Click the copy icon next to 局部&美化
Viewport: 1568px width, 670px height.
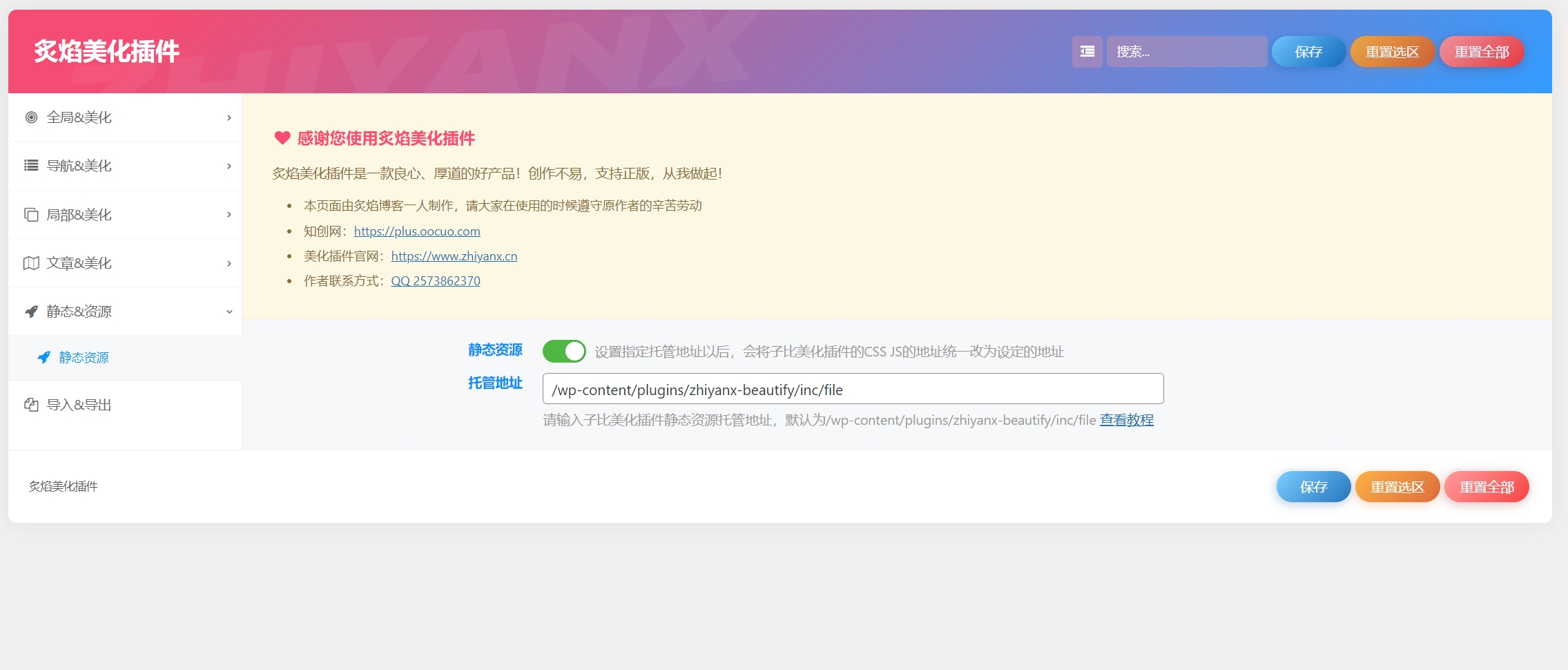(31, 215)
